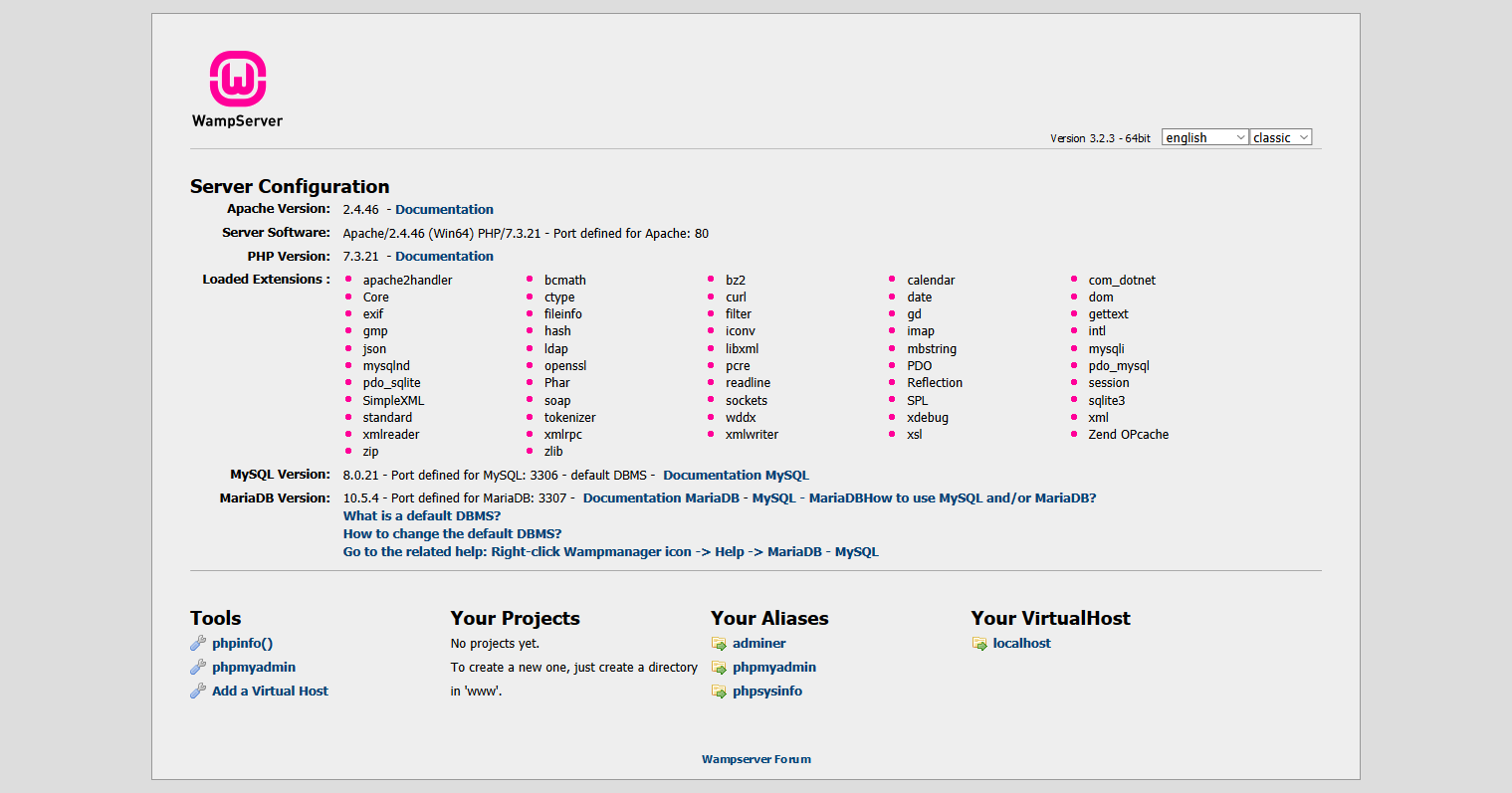Image resolution: width=1512 pixels, height=793 pixels.
Task: Click 'MySQL - MariaDBHow to use MySQL and/or MariaDB?' link
Action: coord(925,498)
